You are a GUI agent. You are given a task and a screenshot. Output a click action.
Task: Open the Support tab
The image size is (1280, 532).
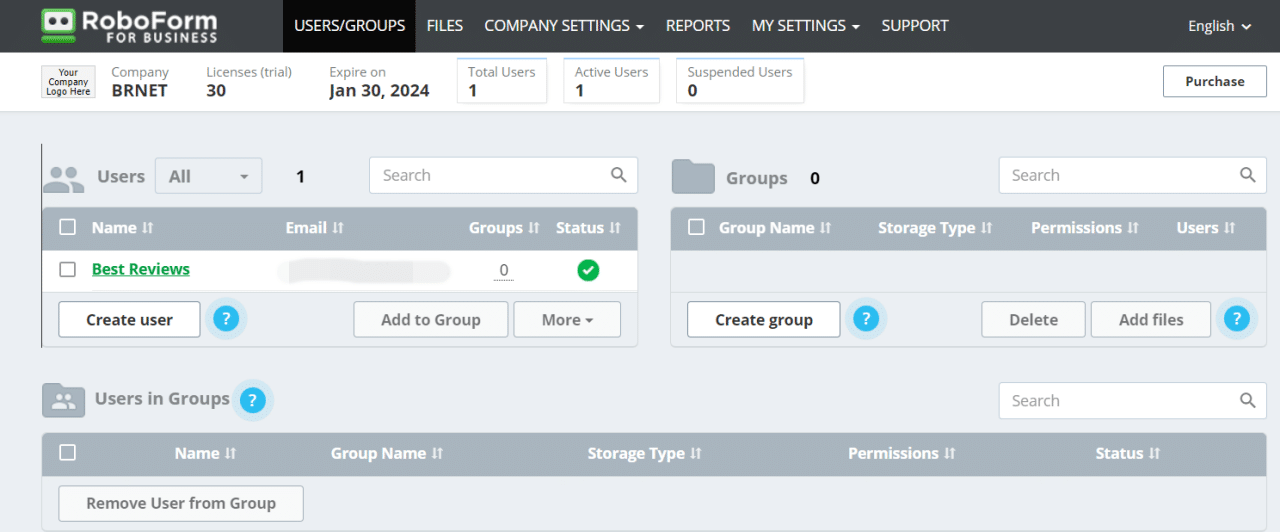click(x=915, y=26)
